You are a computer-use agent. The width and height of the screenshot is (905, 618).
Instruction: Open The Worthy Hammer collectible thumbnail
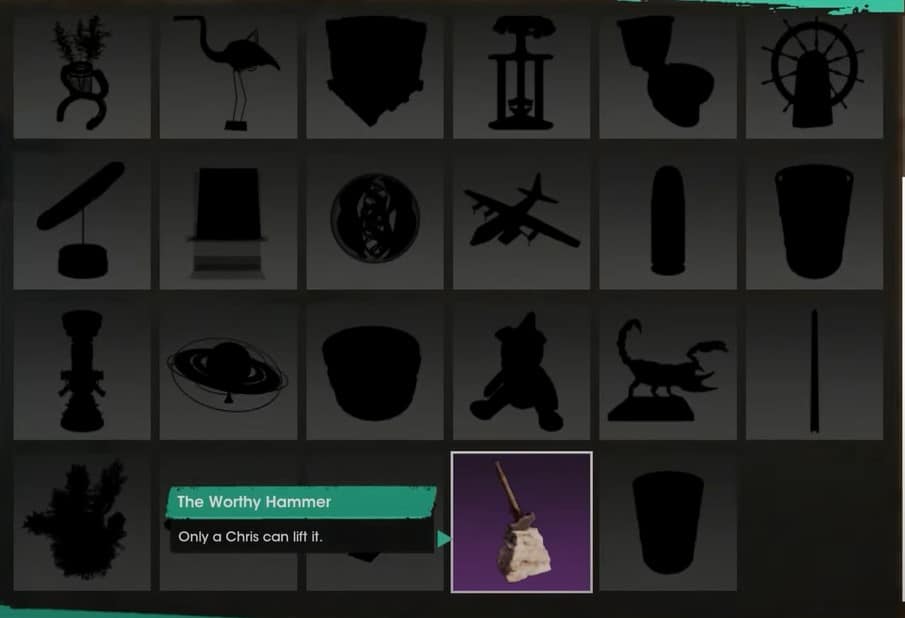(x=522, y=522)
